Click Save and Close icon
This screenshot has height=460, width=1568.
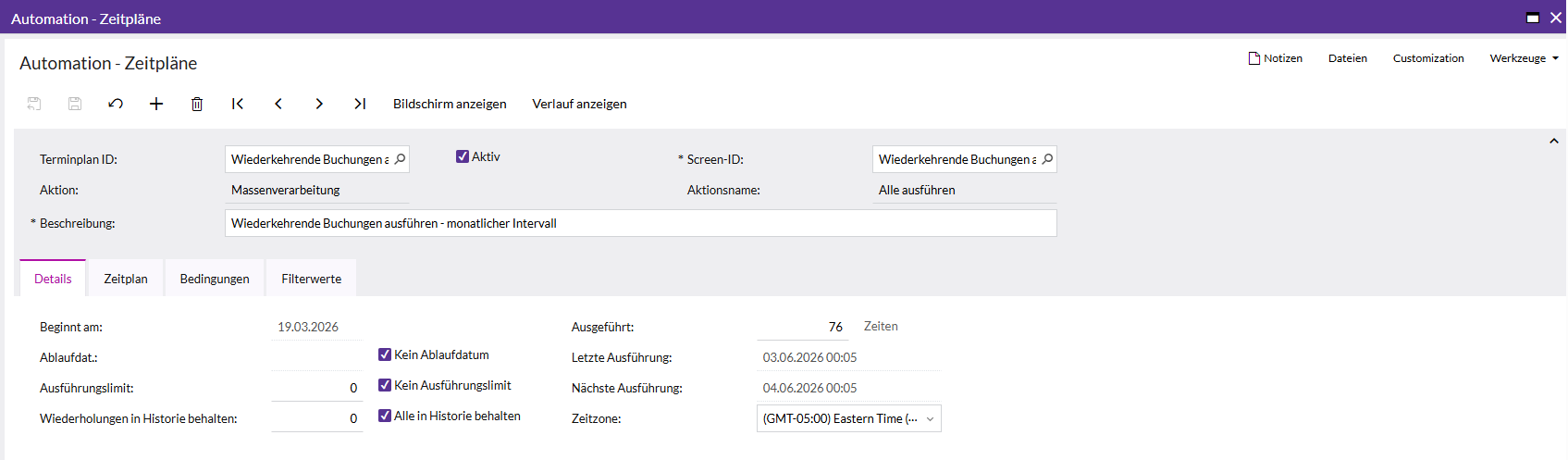pos(34,104)
